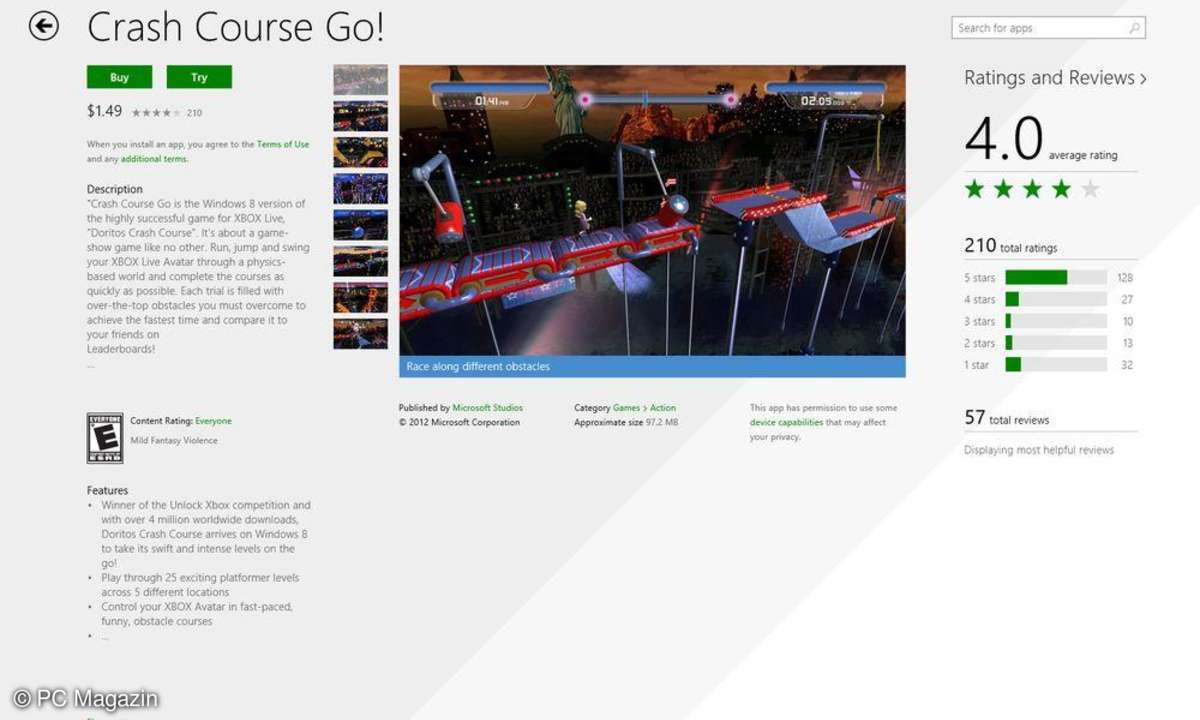This screenshot has width=1200, height=720.
Task: Click the ESRB Everyone rating badge
Action: coord(105,438)
